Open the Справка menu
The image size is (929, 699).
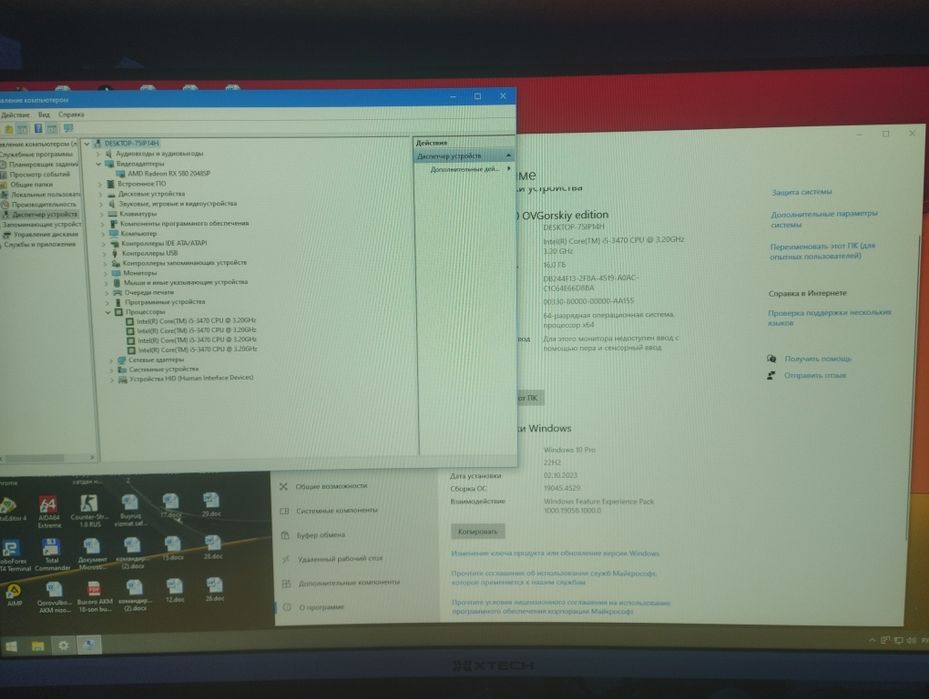coord(71,114)
